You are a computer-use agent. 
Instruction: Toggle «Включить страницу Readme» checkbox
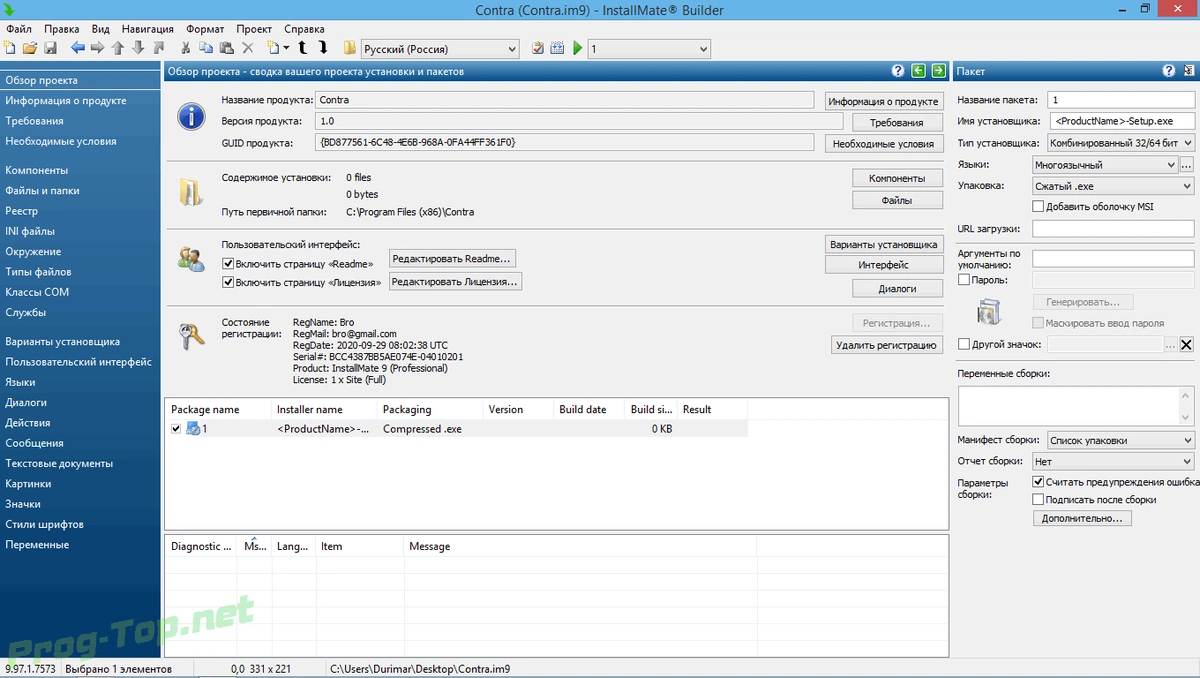(227, 264)
